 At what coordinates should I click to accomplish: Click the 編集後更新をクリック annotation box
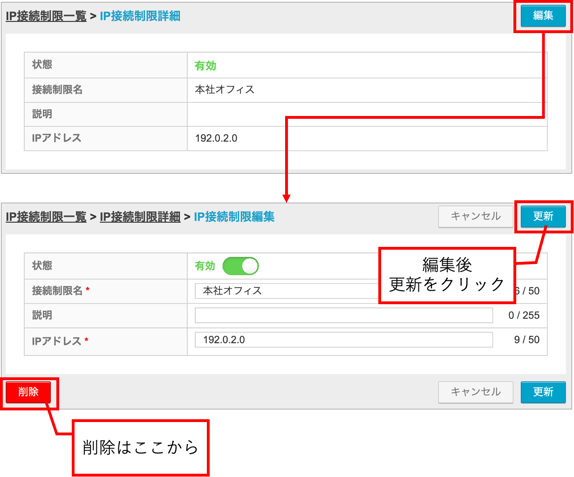(447, 275)
